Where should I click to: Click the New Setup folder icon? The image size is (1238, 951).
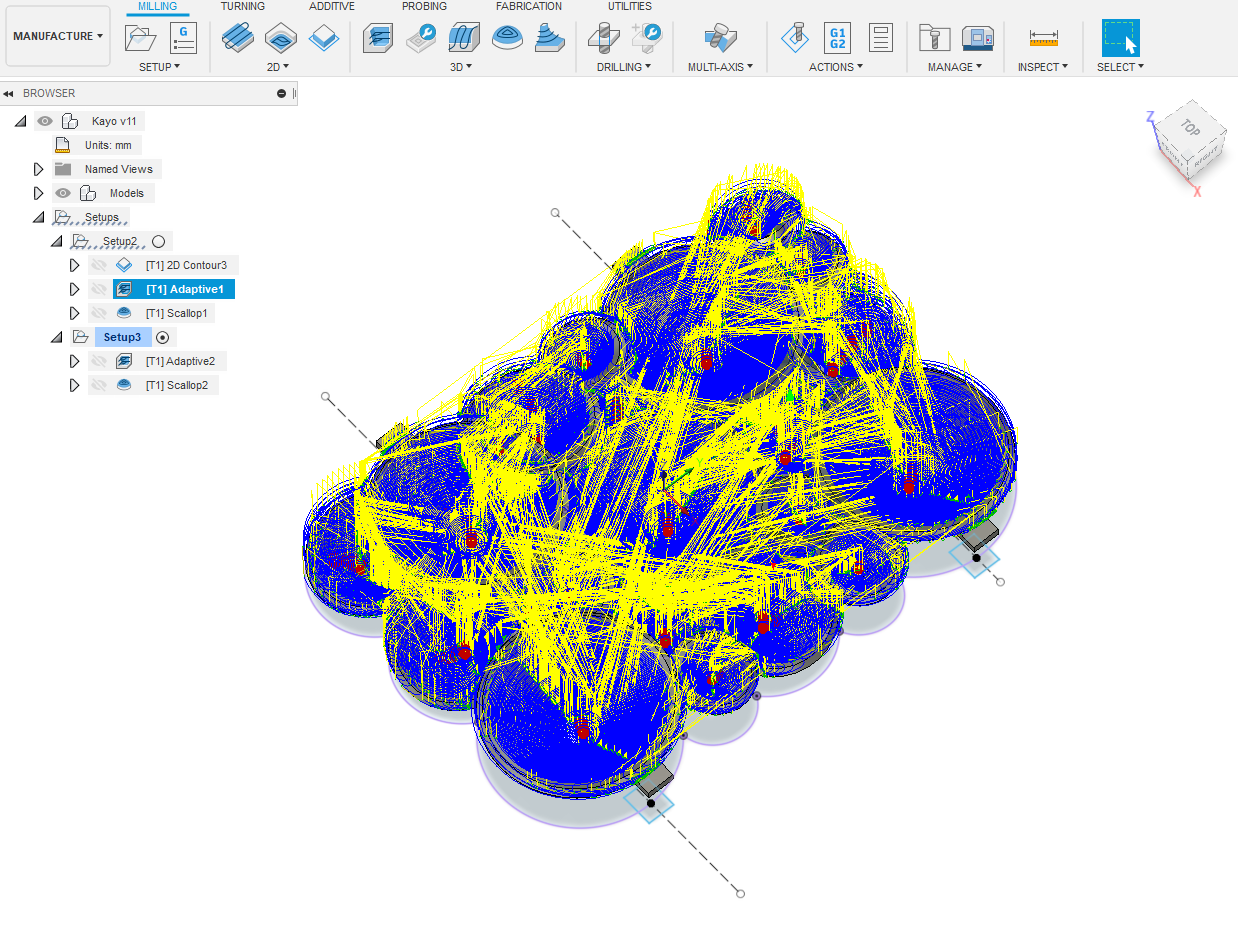141,38
